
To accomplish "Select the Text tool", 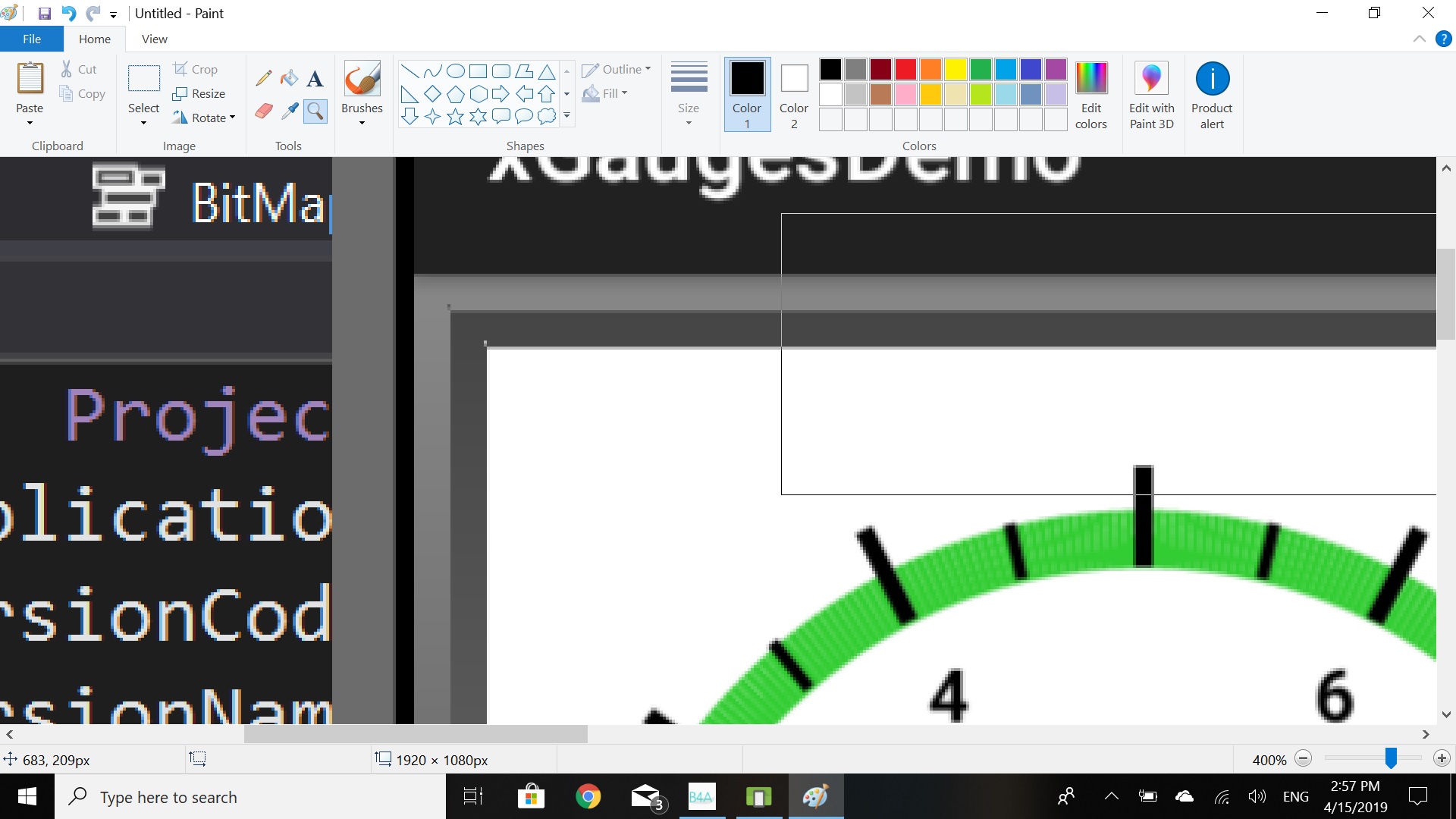I will pyautogui.click(x=315, y=78).
